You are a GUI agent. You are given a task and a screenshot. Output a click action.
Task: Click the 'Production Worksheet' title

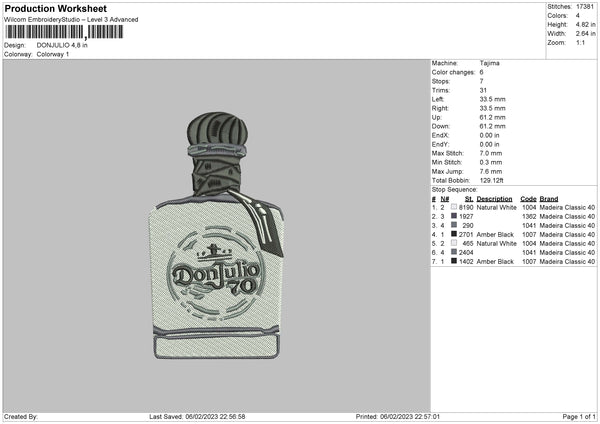(55, 8)
